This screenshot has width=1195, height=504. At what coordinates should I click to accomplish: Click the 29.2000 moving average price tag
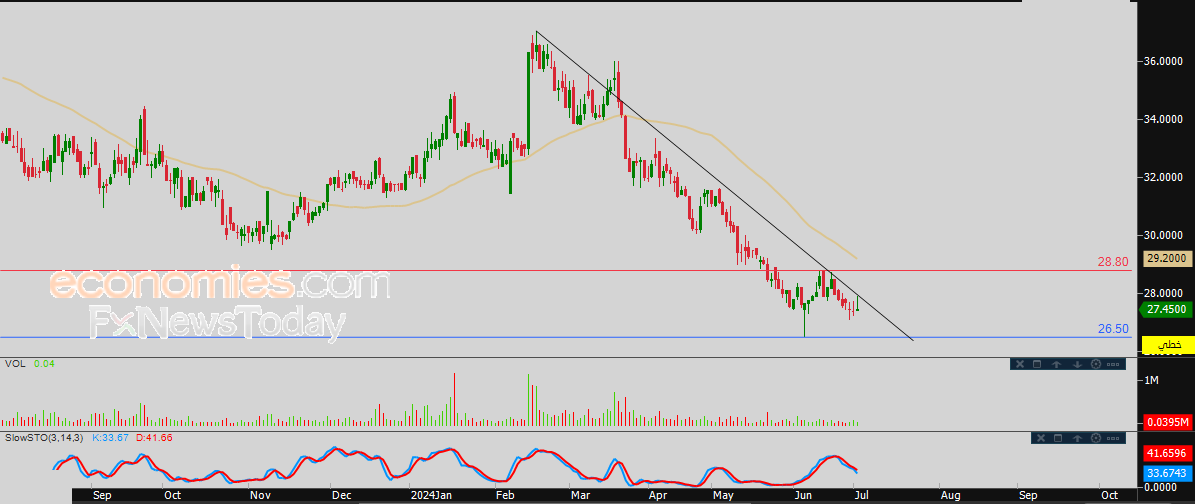(1166, 257)
